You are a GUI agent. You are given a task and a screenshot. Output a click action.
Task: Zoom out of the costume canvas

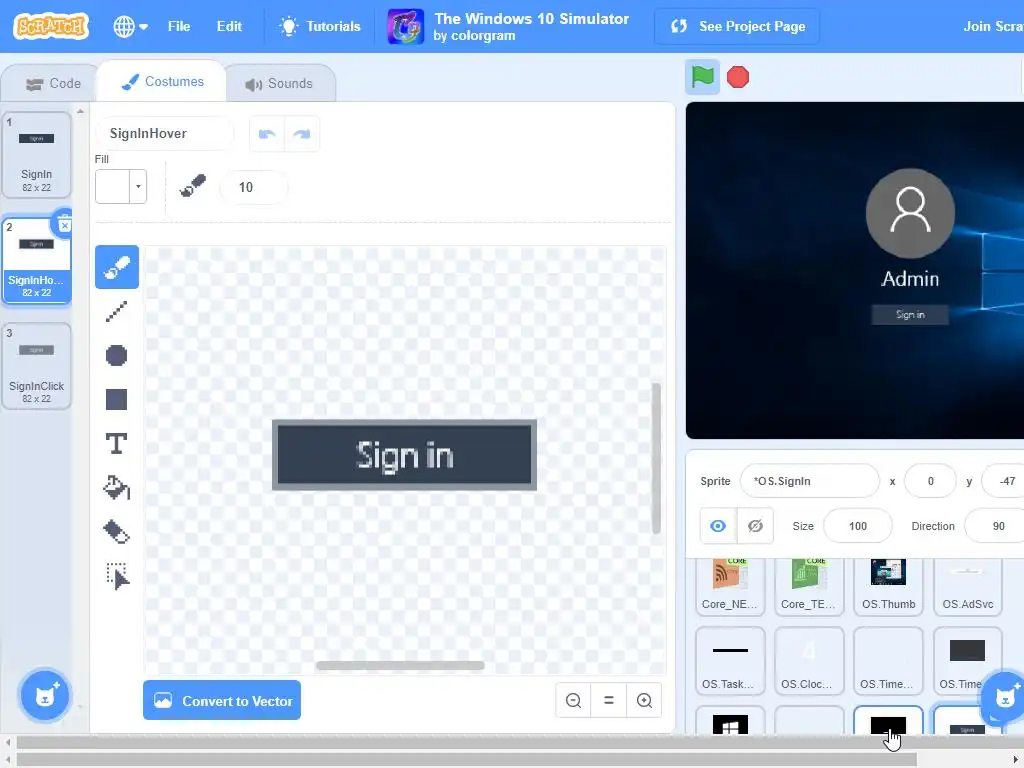point(573,701)
